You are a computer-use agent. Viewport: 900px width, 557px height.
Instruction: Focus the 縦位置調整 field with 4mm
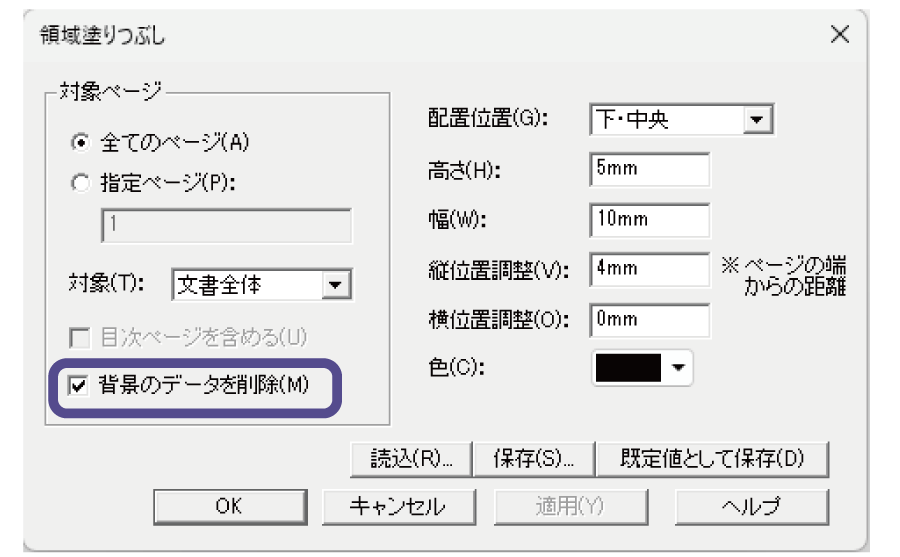pos(649,269)
